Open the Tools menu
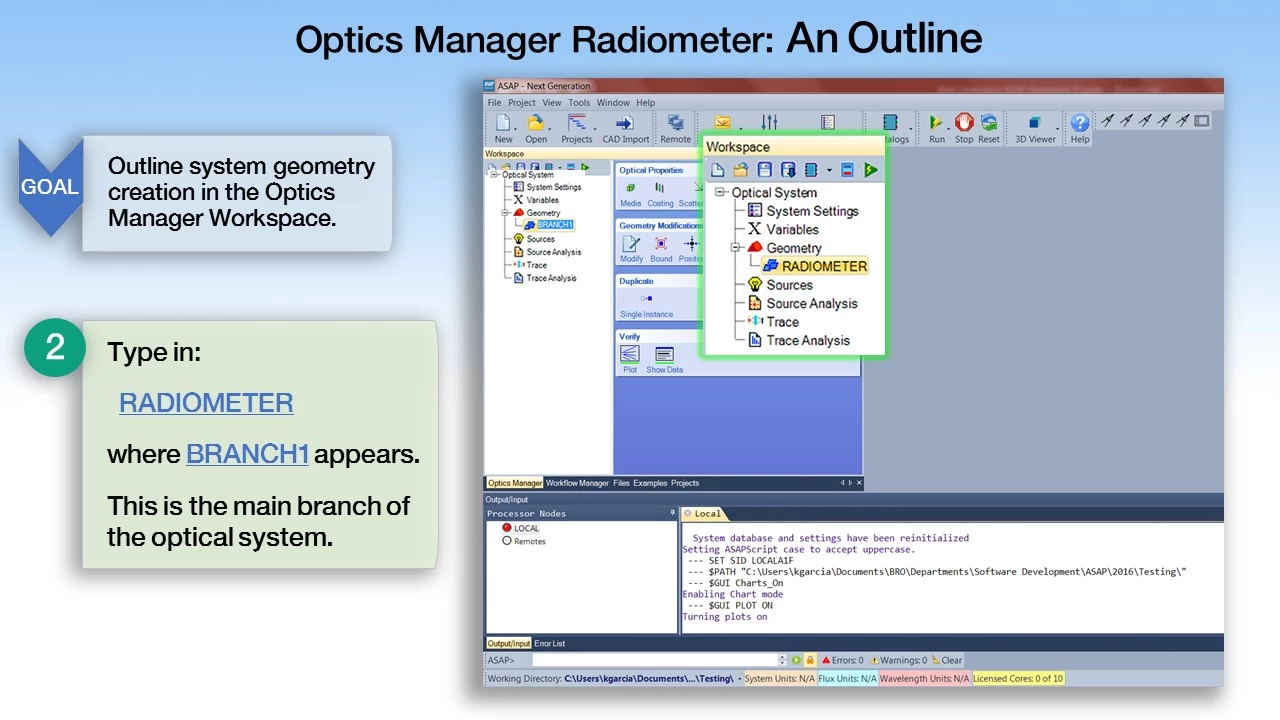Viewport: 1280px width, 720px height. (x=579, y=102)
